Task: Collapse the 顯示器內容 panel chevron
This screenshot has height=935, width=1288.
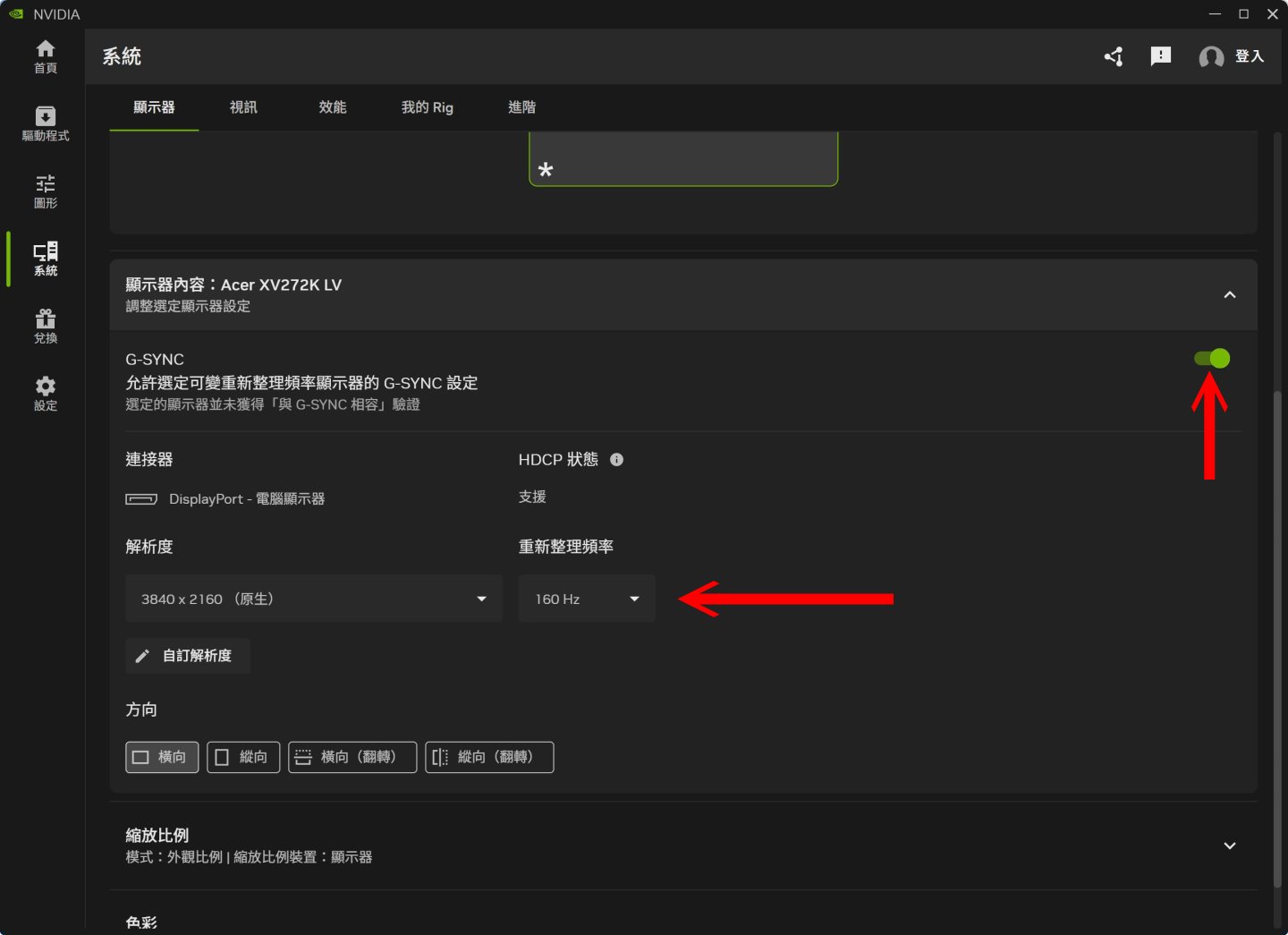Action: [1230, 294]
